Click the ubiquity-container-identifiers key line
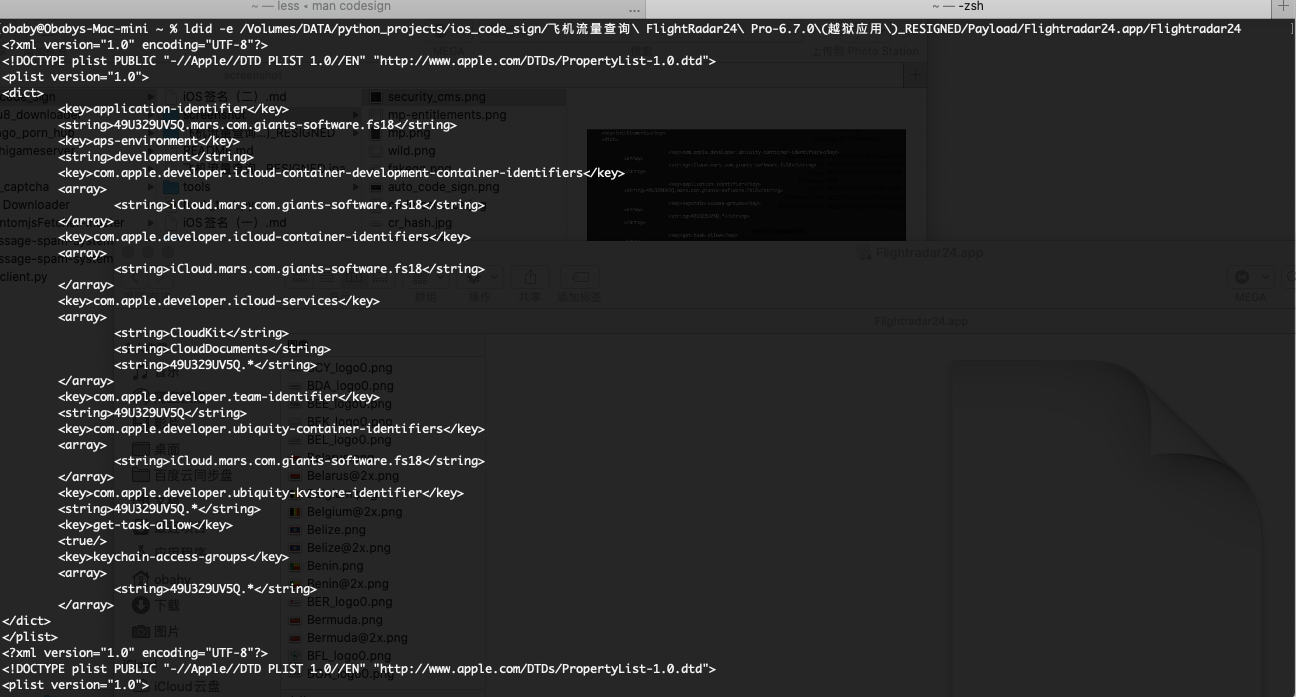 (x=271, y=429)
